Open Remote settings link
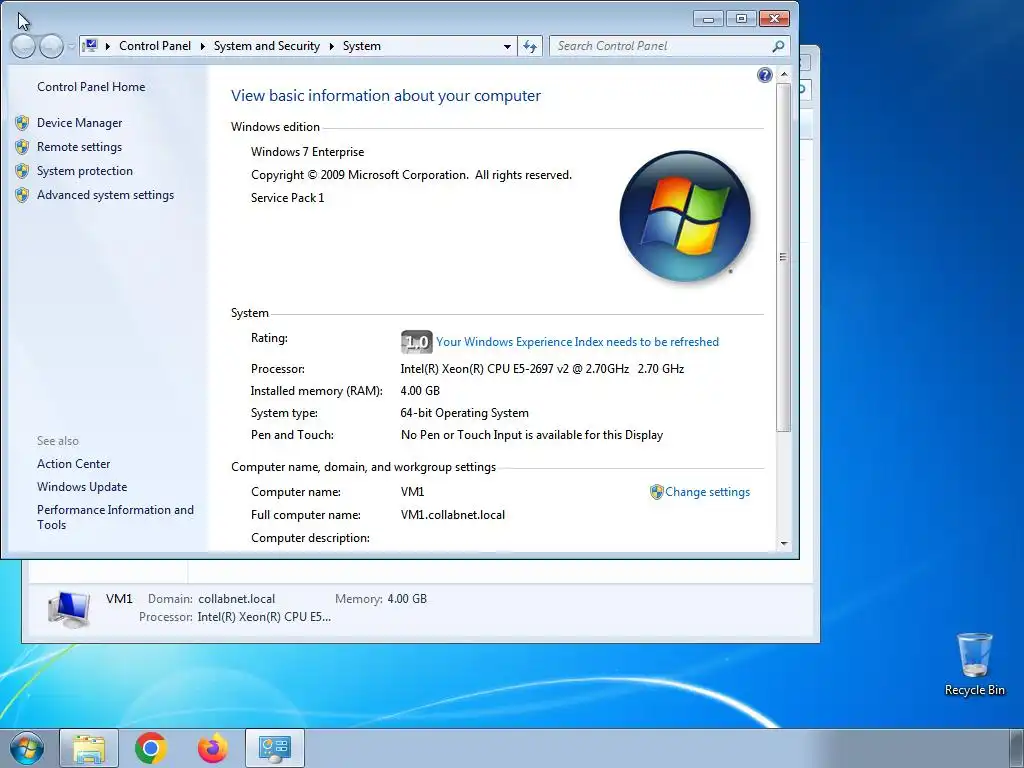 (x=80, y=147)
